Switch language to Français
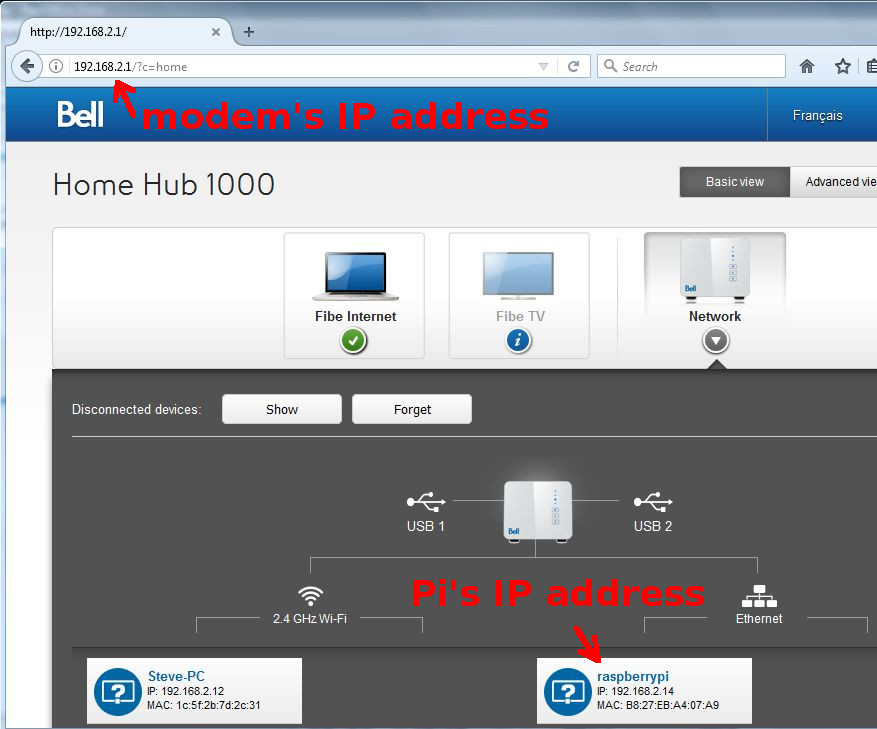The height and width of the screenshot is (729, 877). (817, 116)
